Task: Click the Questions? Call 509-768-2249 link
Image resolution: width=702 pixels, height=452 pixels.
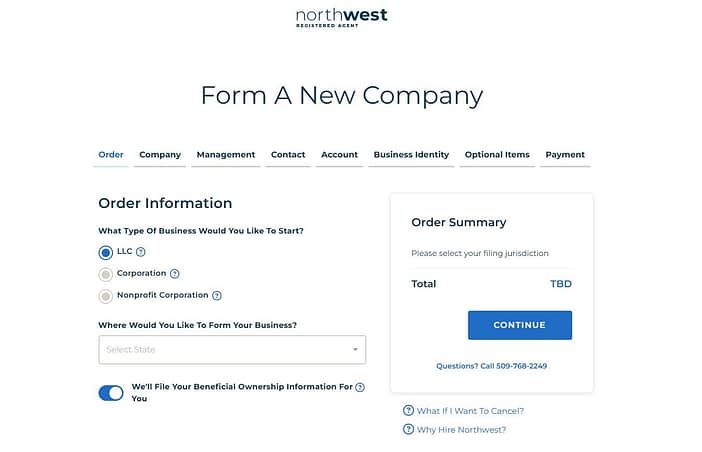Action: point(492,366)
